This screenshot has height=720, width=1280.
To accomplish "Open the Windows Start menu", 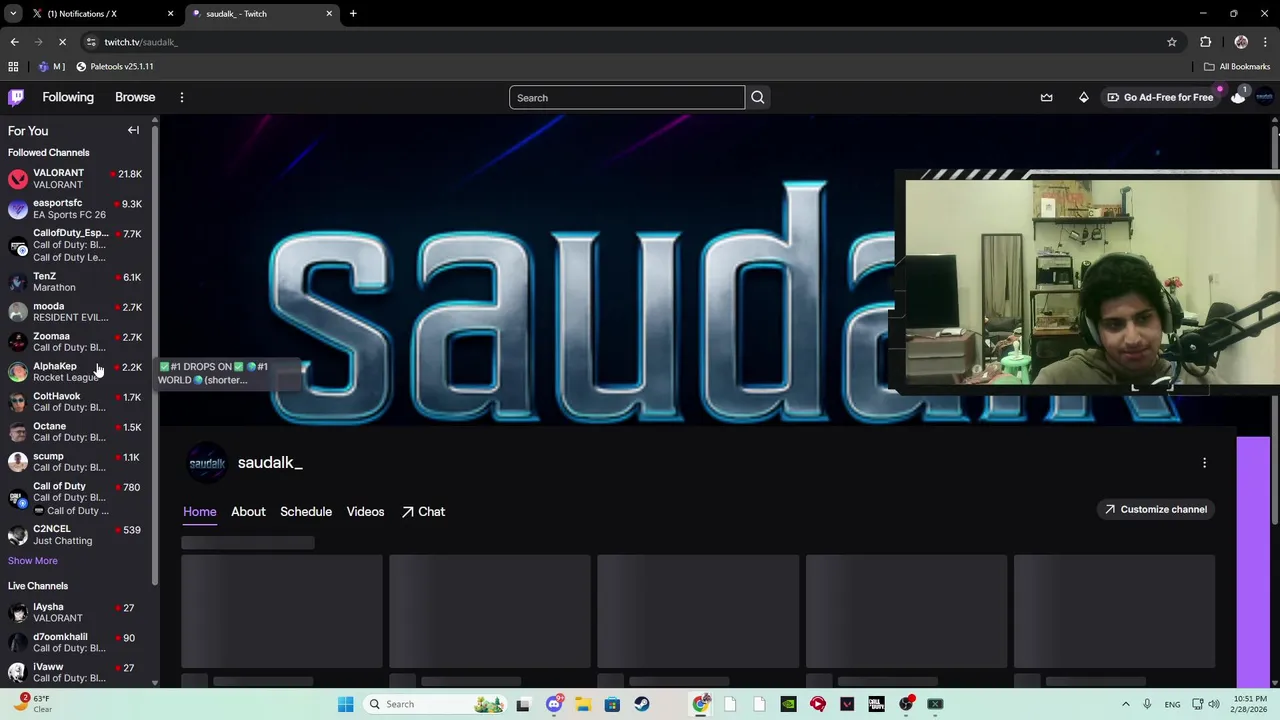I will [x=345, y=704].
